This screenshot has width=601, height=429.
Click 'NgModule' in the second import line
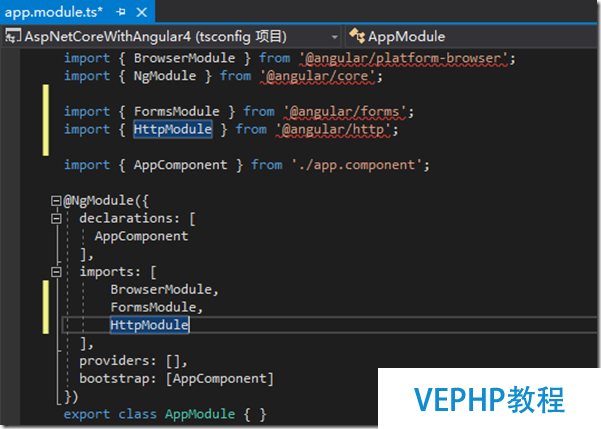point(164,76)
